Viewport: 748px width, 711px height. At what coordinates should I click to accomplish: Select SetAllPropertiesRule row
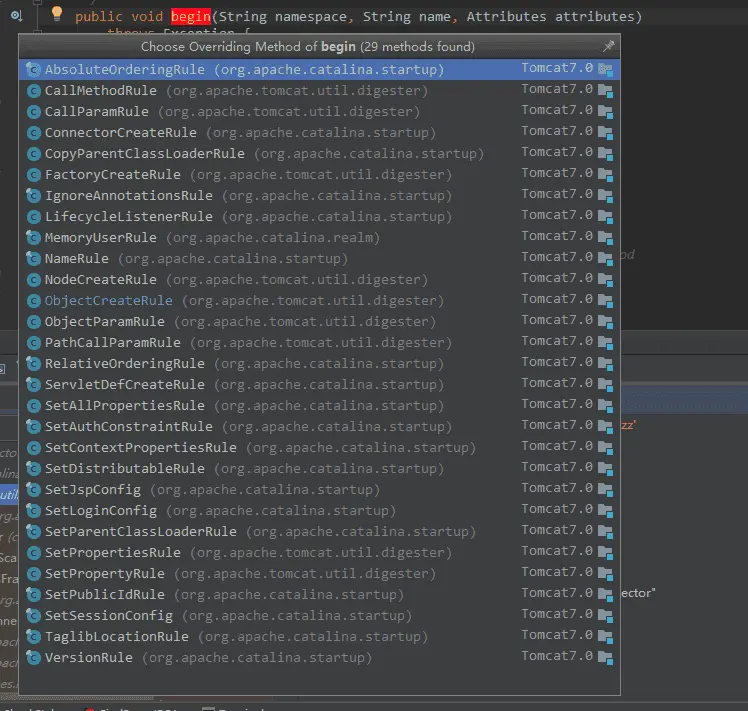click(x=319, y=405)
